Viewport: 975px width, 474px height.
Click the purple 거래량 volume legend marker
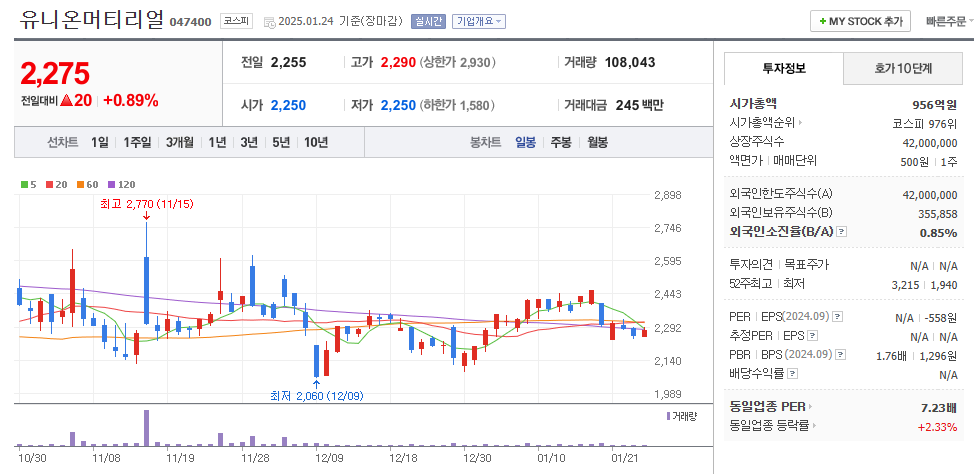click(668, 416)
